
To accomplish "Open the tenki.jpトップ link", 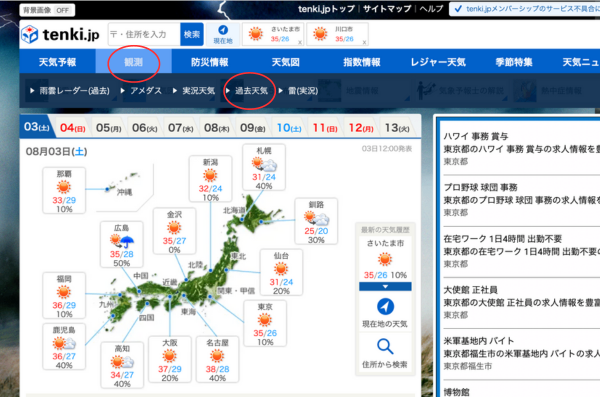I will coord(326,9).
